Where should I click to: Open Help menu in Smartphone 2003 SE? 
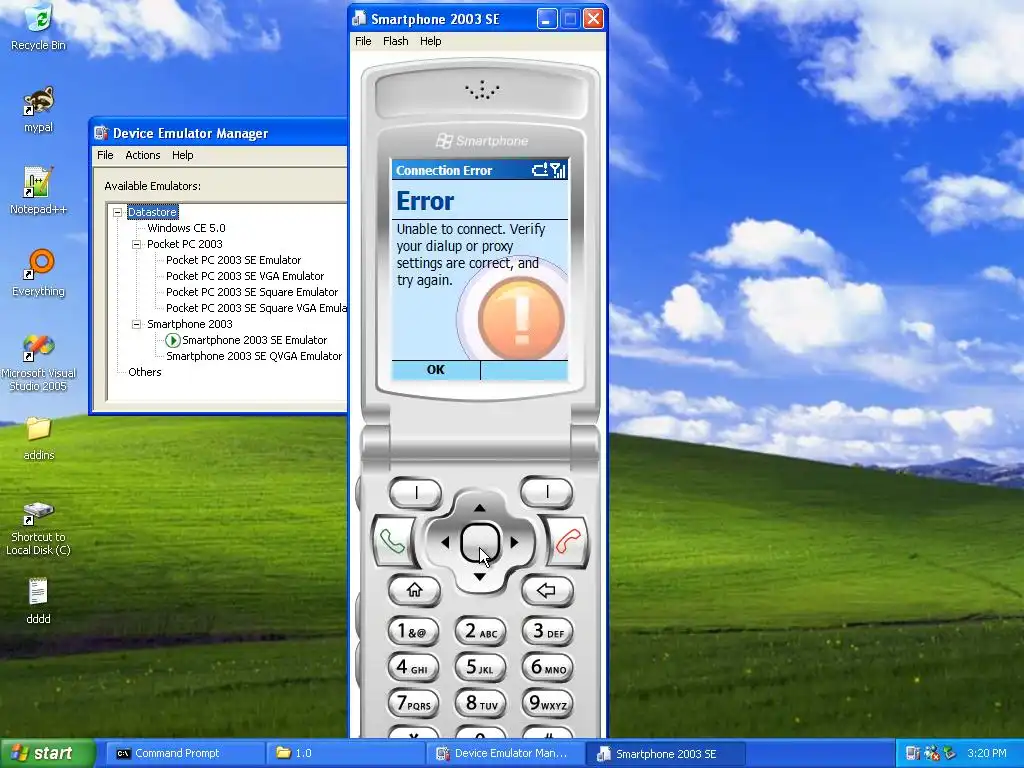(x=430, y=41)
